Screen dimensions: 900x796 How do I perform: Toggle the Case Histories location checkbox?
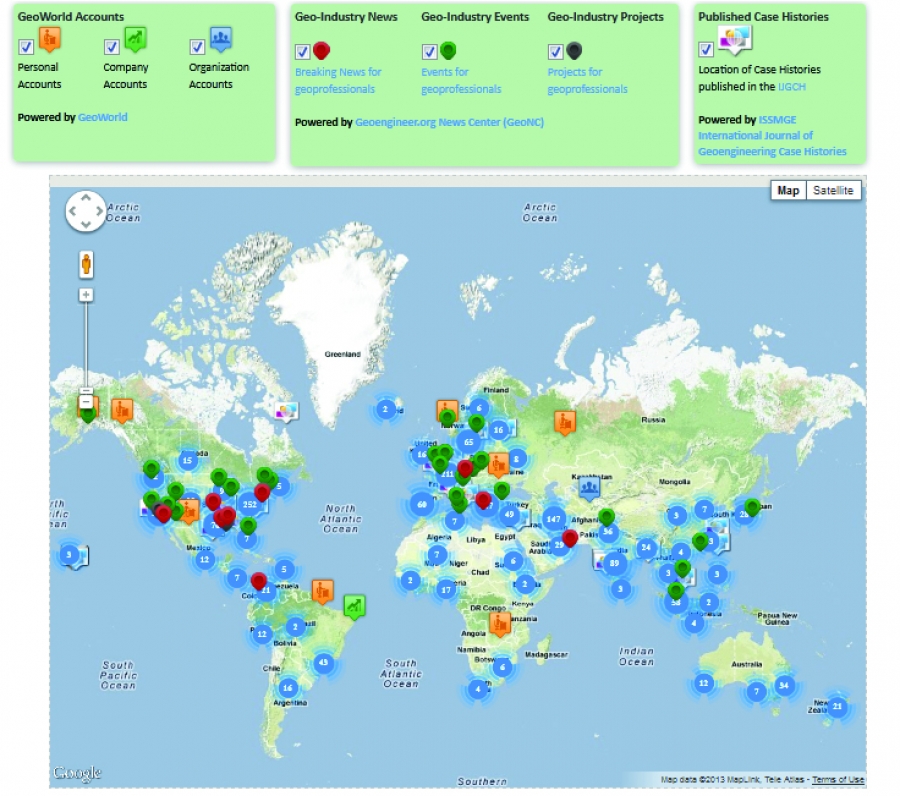click(706, 48)
